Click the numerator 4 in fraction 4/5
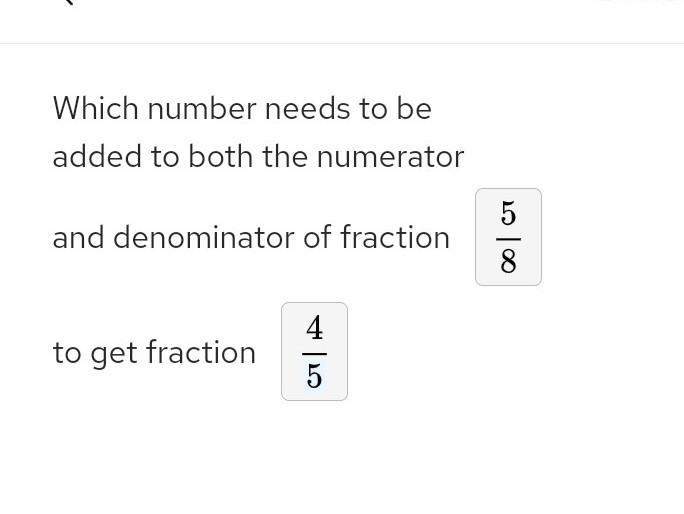 point(315,328)
